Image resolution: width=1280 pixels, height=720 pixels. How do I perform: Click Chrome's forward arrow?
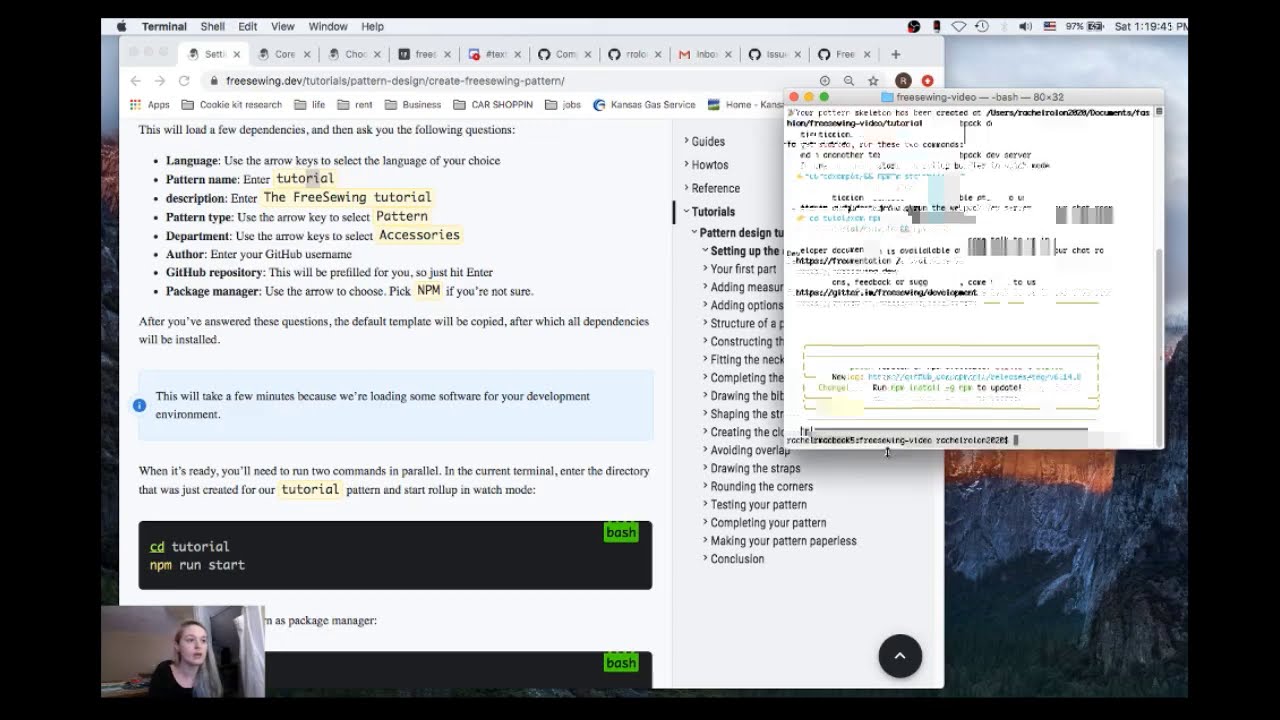tap(160, 81)
